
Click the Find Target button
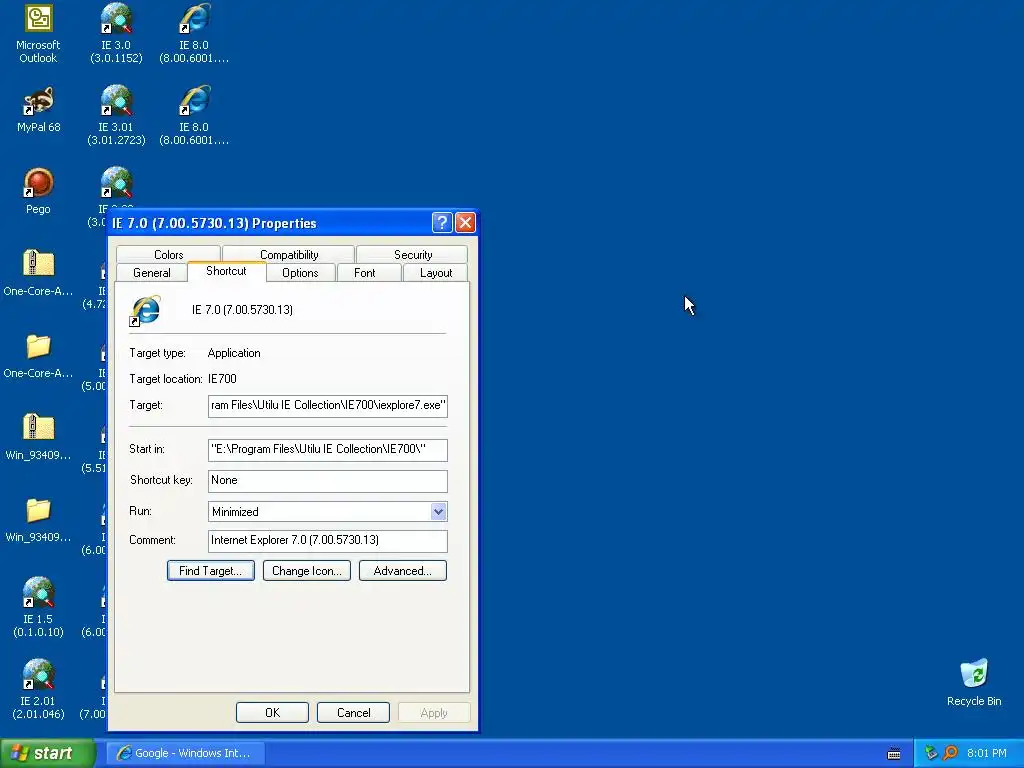[210, 571]
